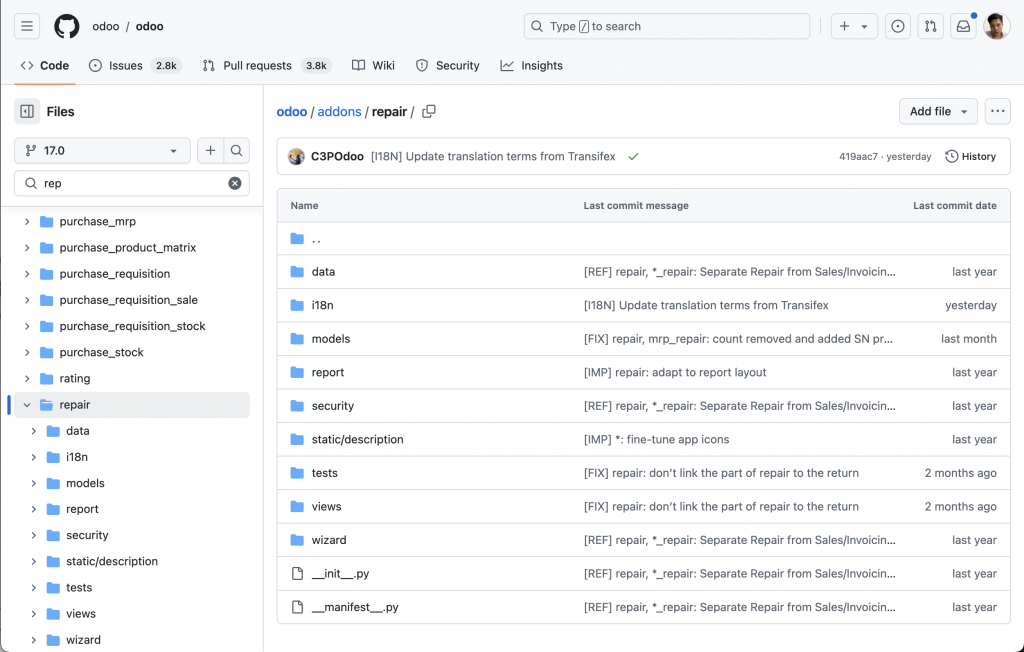
Task: Expand sidebar models subfolder chevron
Action: click(33, 483)
